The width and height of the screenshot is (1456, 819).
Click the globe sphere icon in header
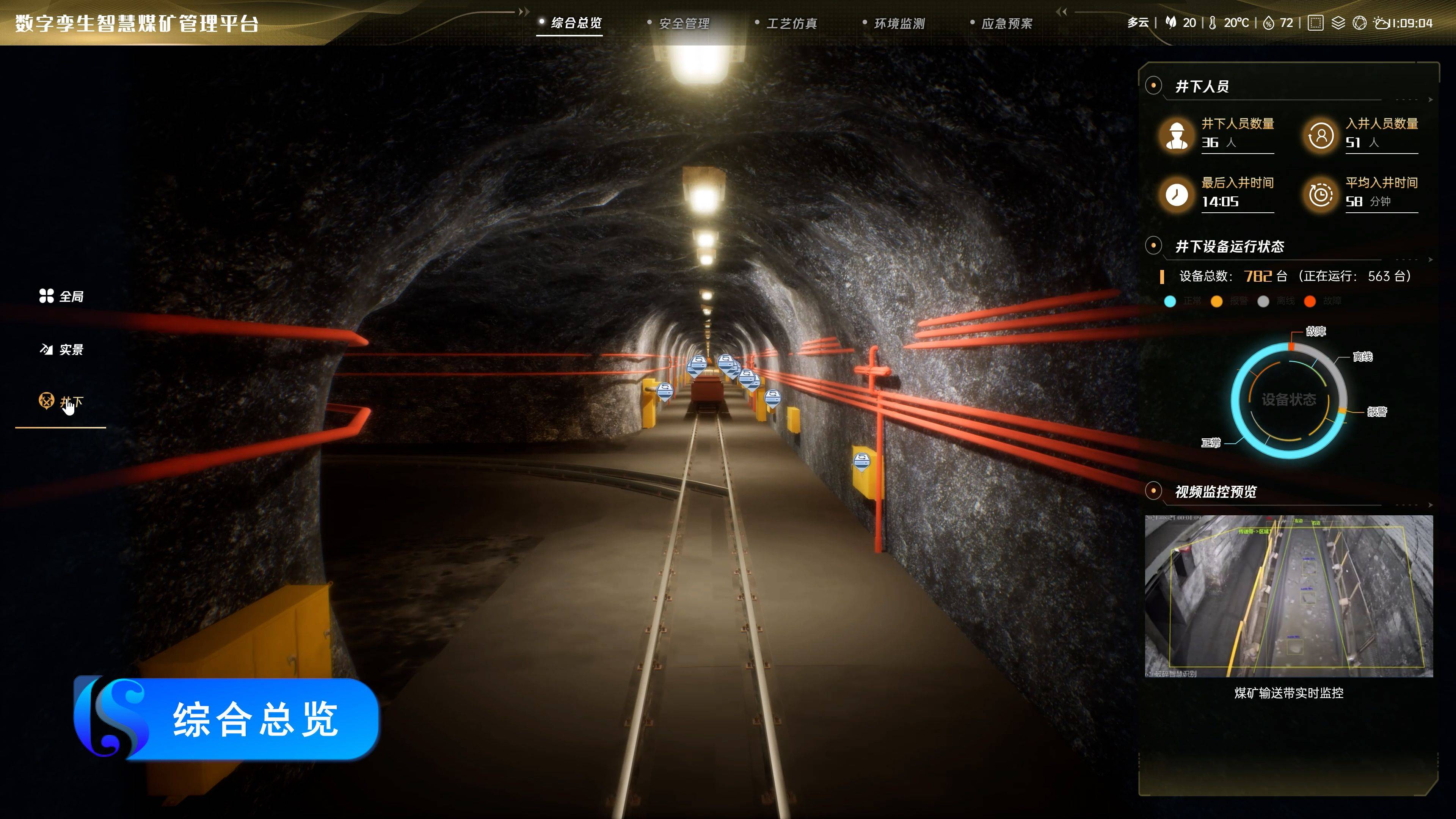point(1359,23)
